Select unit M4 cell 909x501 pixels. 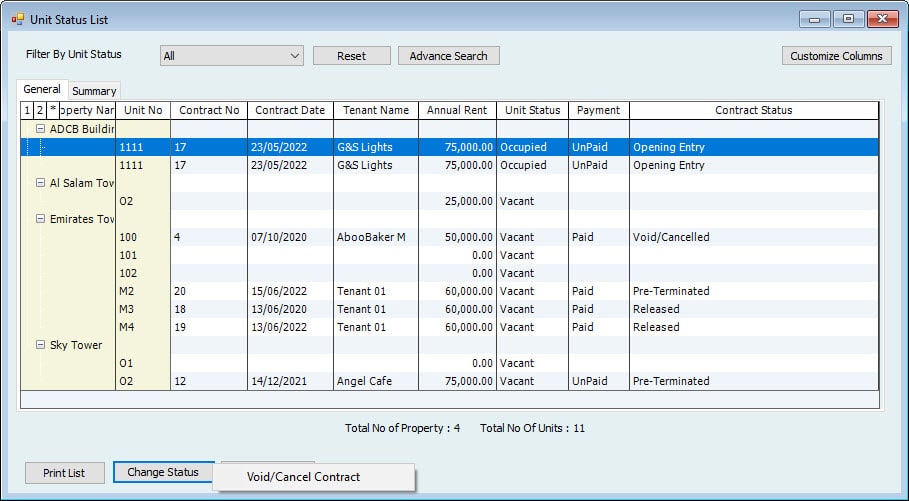(x=143, y=326)
